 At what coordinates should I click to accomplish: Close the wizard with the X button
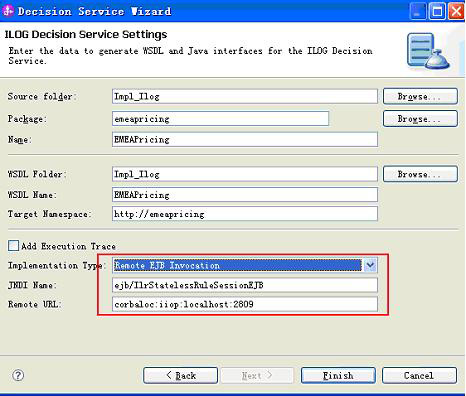coord(456,11)
